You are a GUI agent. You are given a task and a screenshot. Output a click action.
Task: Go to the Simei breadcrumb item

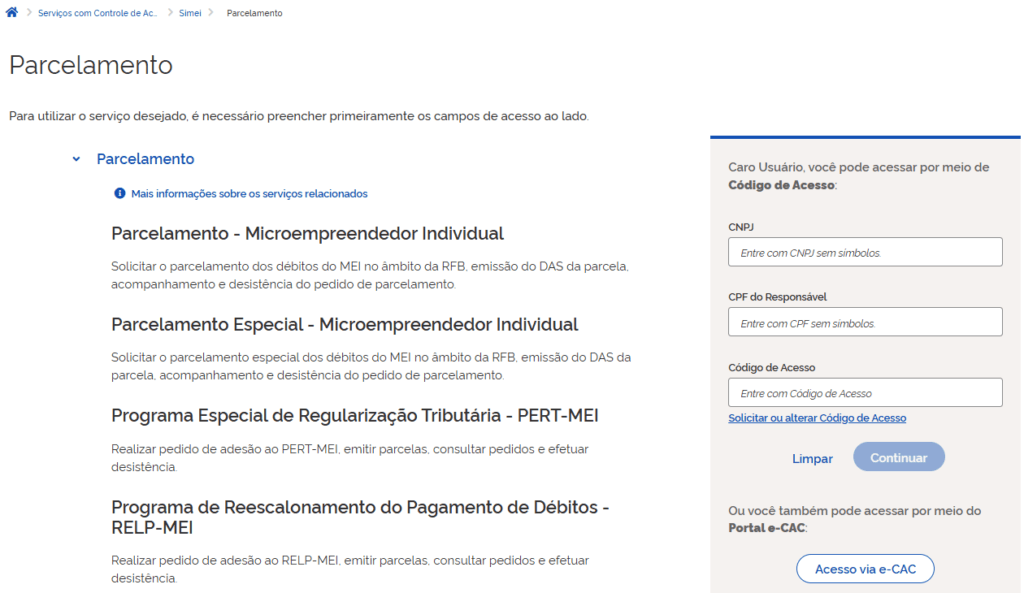tap(189, 13)
